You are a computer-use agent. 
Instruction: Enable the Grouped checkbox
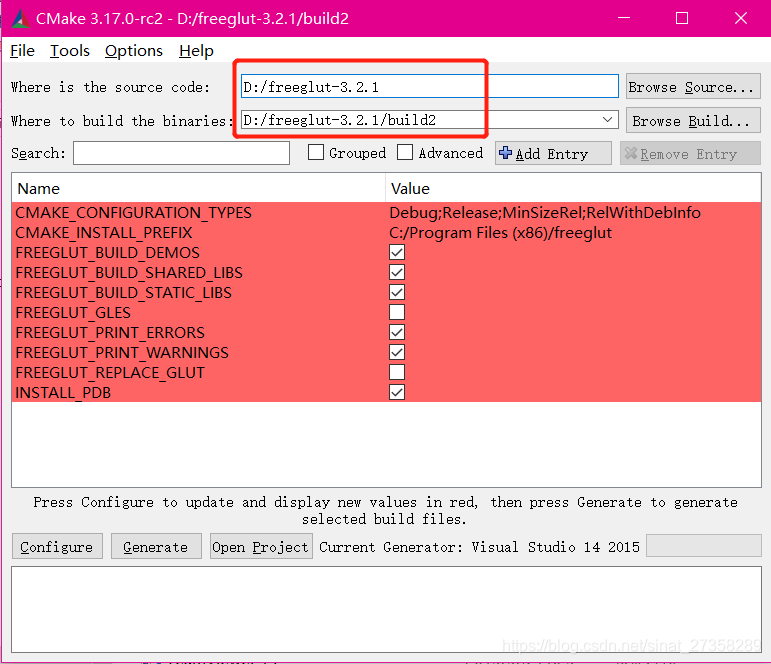tap(316, 152)
